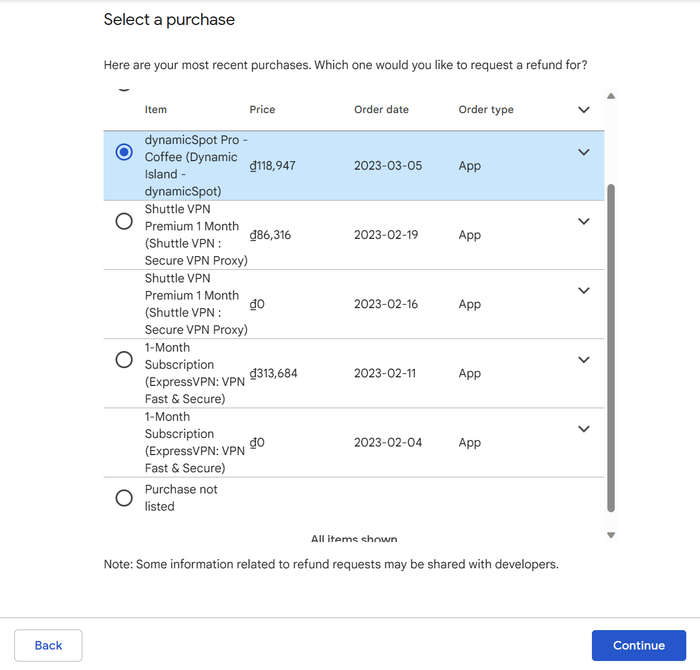
Task: Click the Price column header
Action: [262, 109]
